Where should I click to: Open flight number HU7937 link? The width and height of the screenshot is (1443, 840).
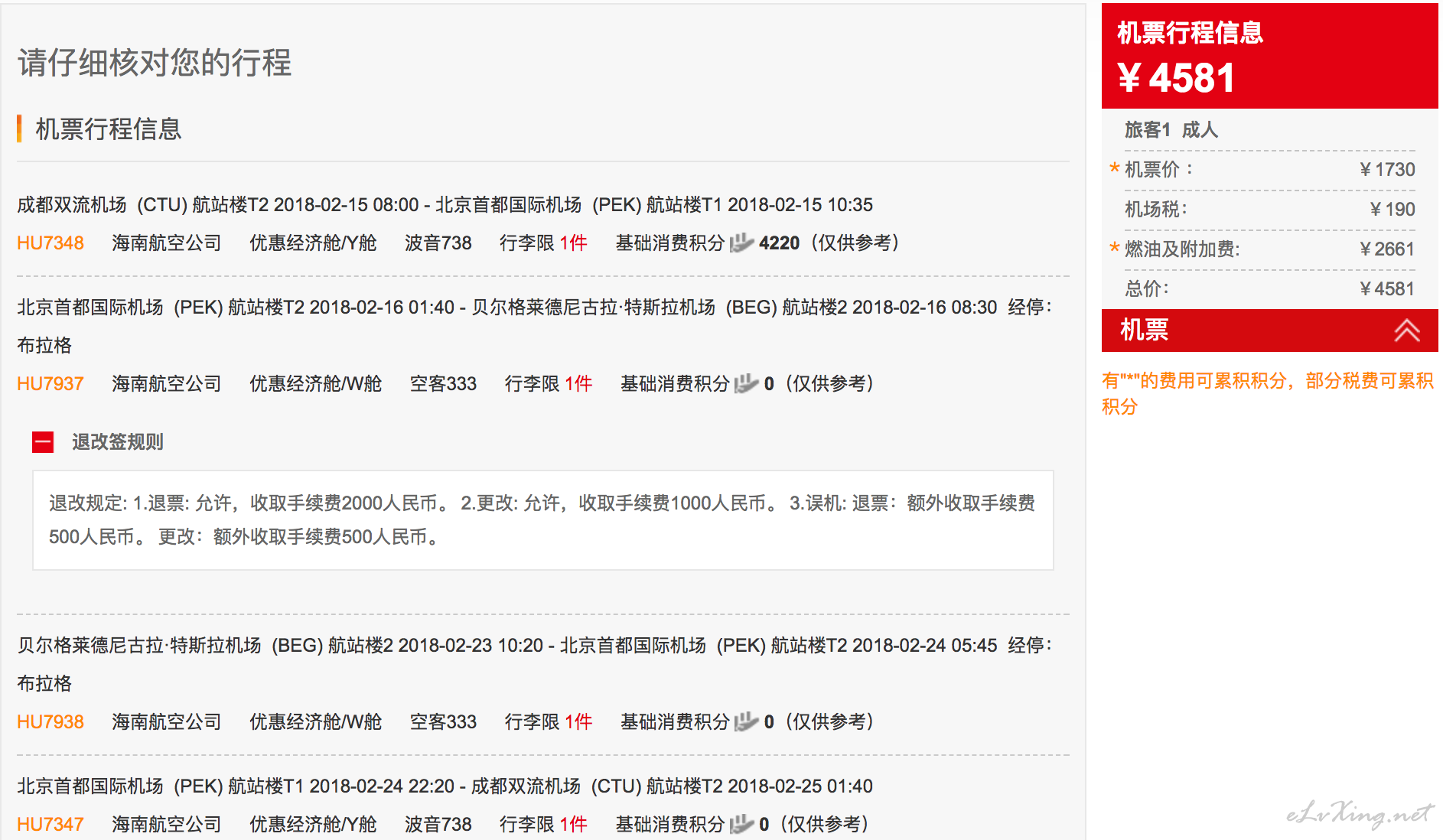pos(50,384)
